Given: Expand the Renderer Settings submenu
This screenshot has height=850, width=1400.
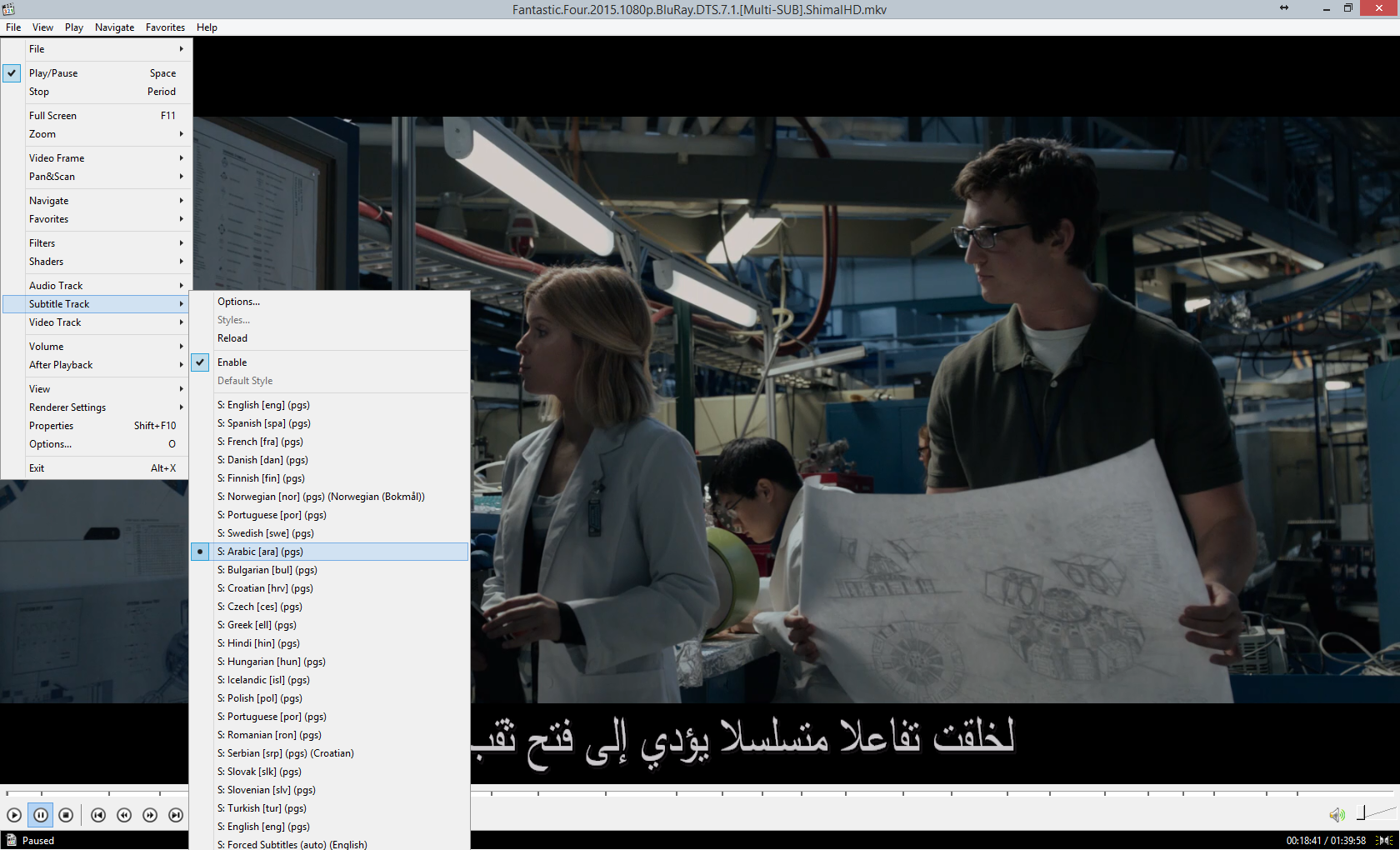Looking at the screenshot, I should pos(97,407).
